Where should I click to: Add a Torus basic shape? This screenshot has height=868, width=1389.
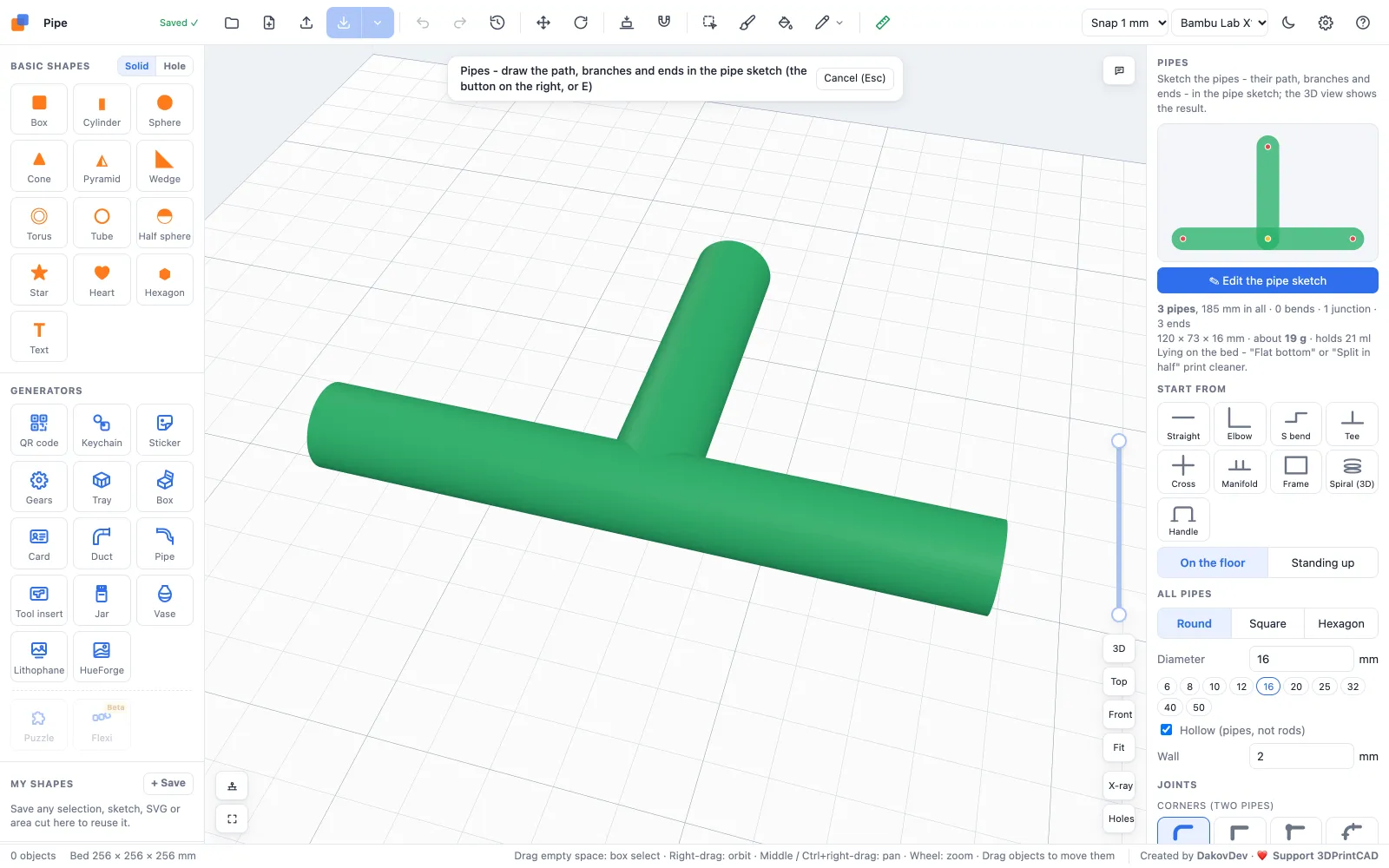point(39,222)
